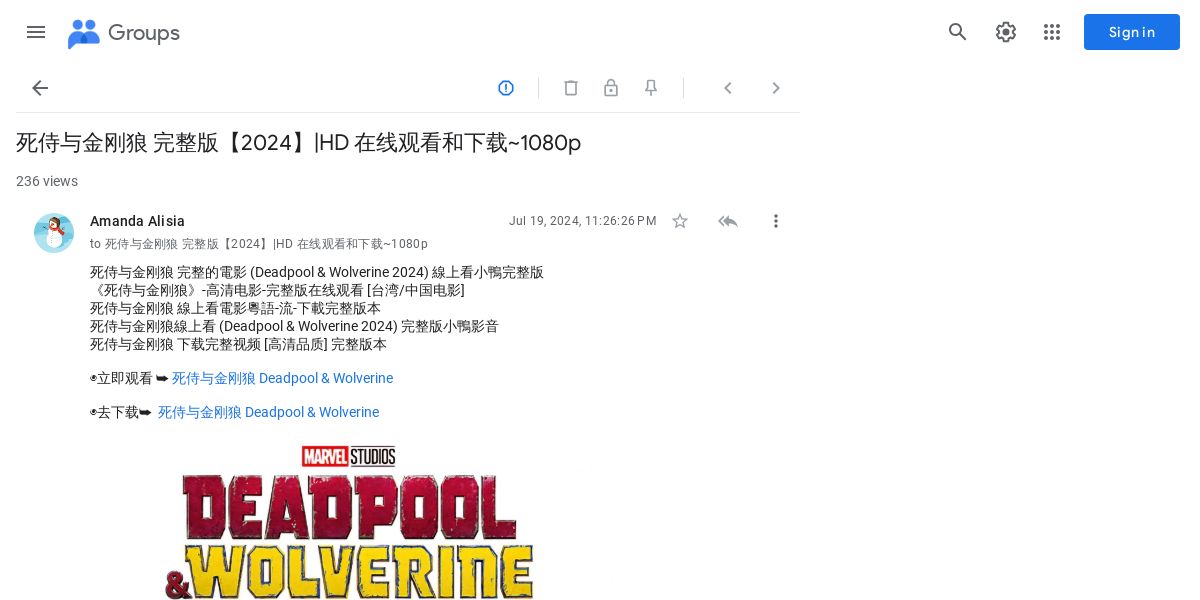
Task: Go back with the left arrow
Action: coord(40,88)
